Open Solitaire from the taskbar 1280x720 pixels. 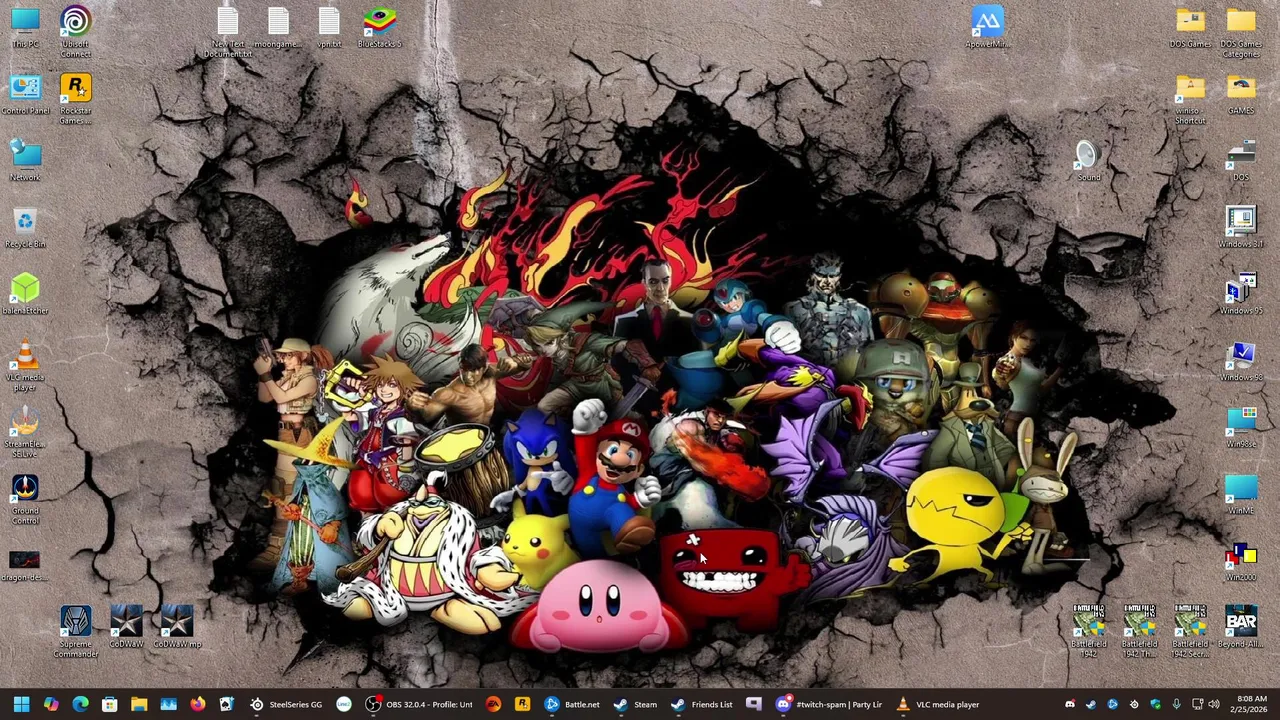click(227, 704)
